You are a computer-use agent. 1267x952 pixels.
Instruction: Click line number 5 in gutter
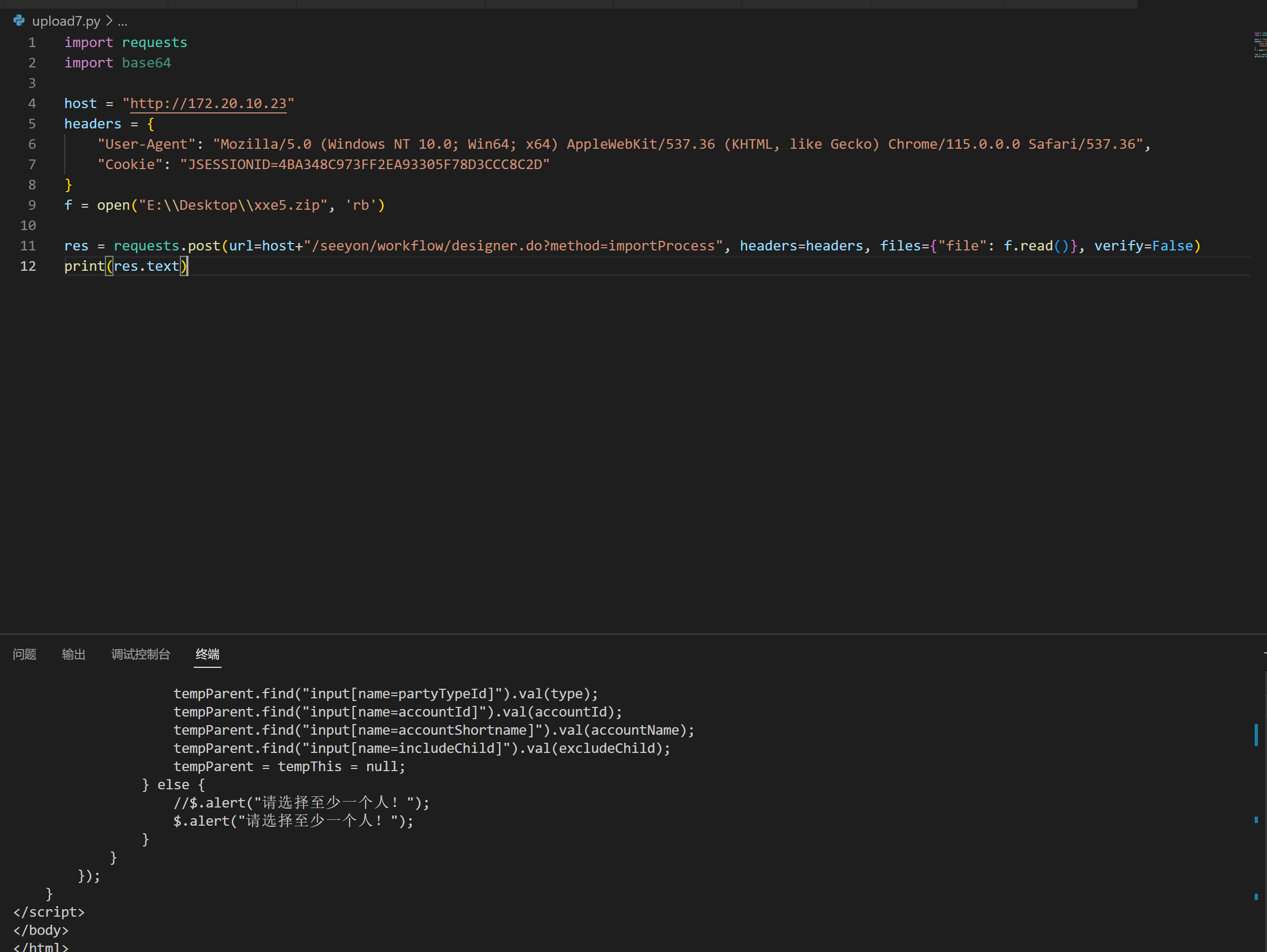[x=32, y=124]
